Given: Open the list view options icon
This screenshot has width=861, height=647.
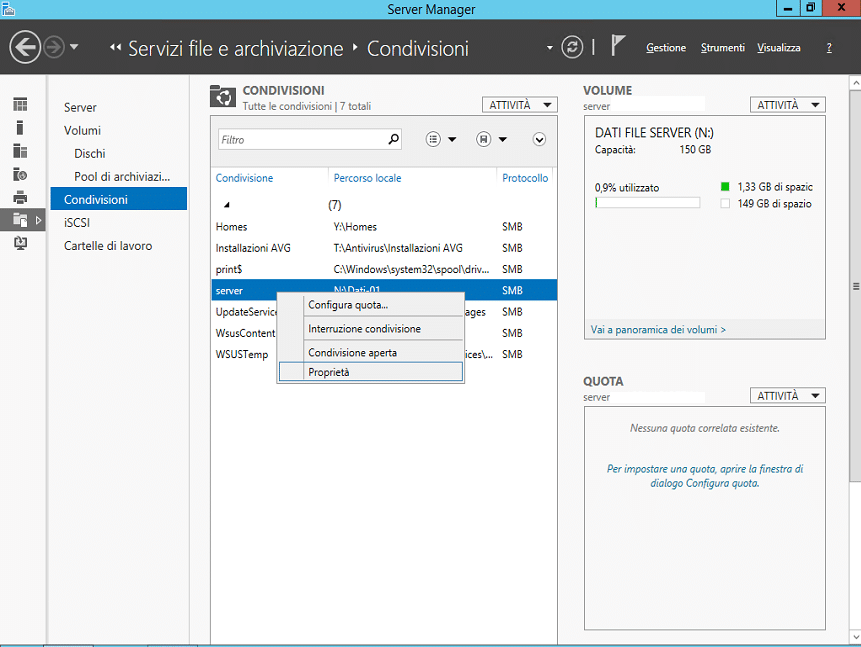Looking at the screenshot, I should (x=433, y=140).
